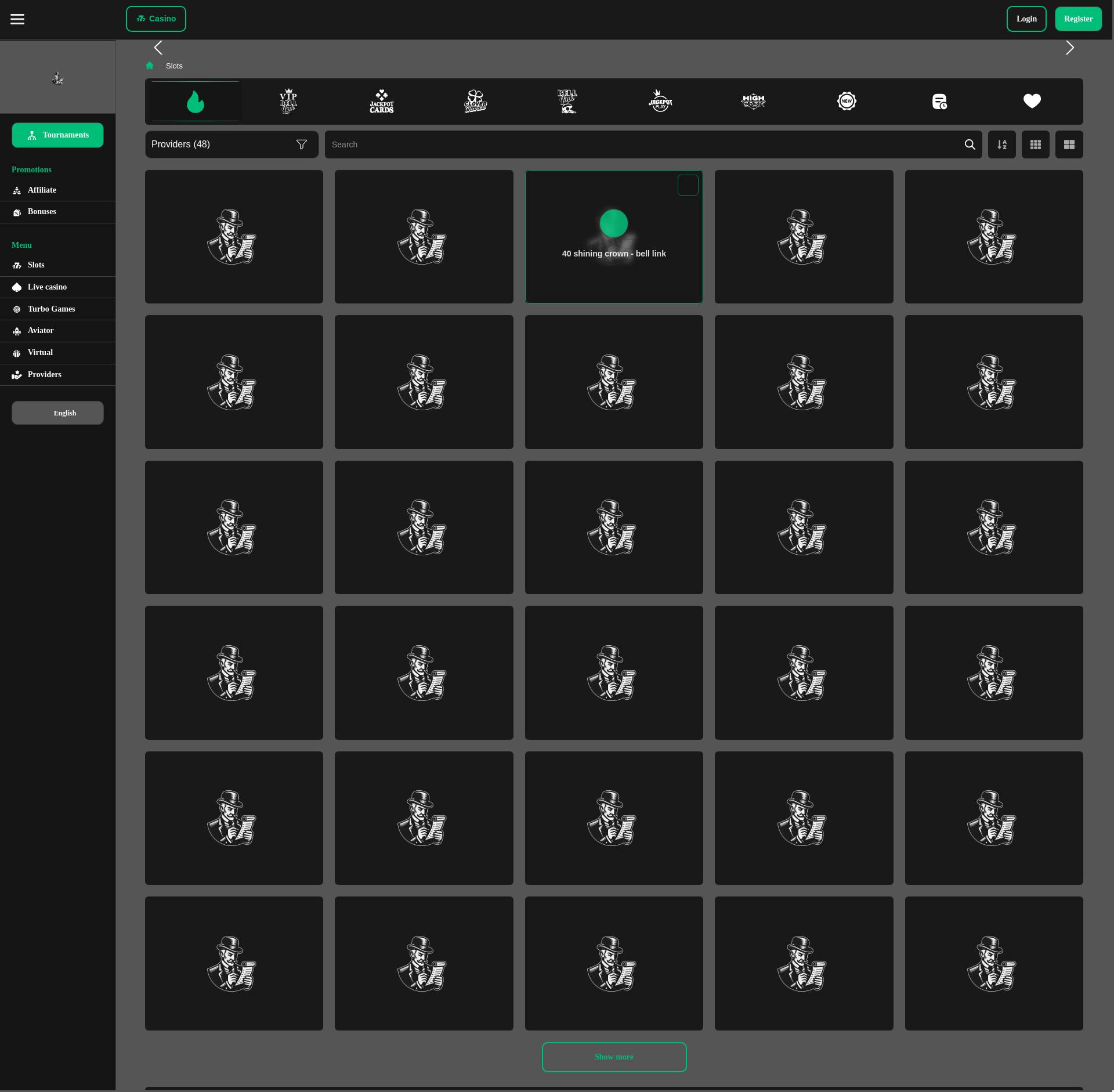Open the Jackpot Cards category
The height and width of the screenshot is (1092, 1114).
[382, 102]
